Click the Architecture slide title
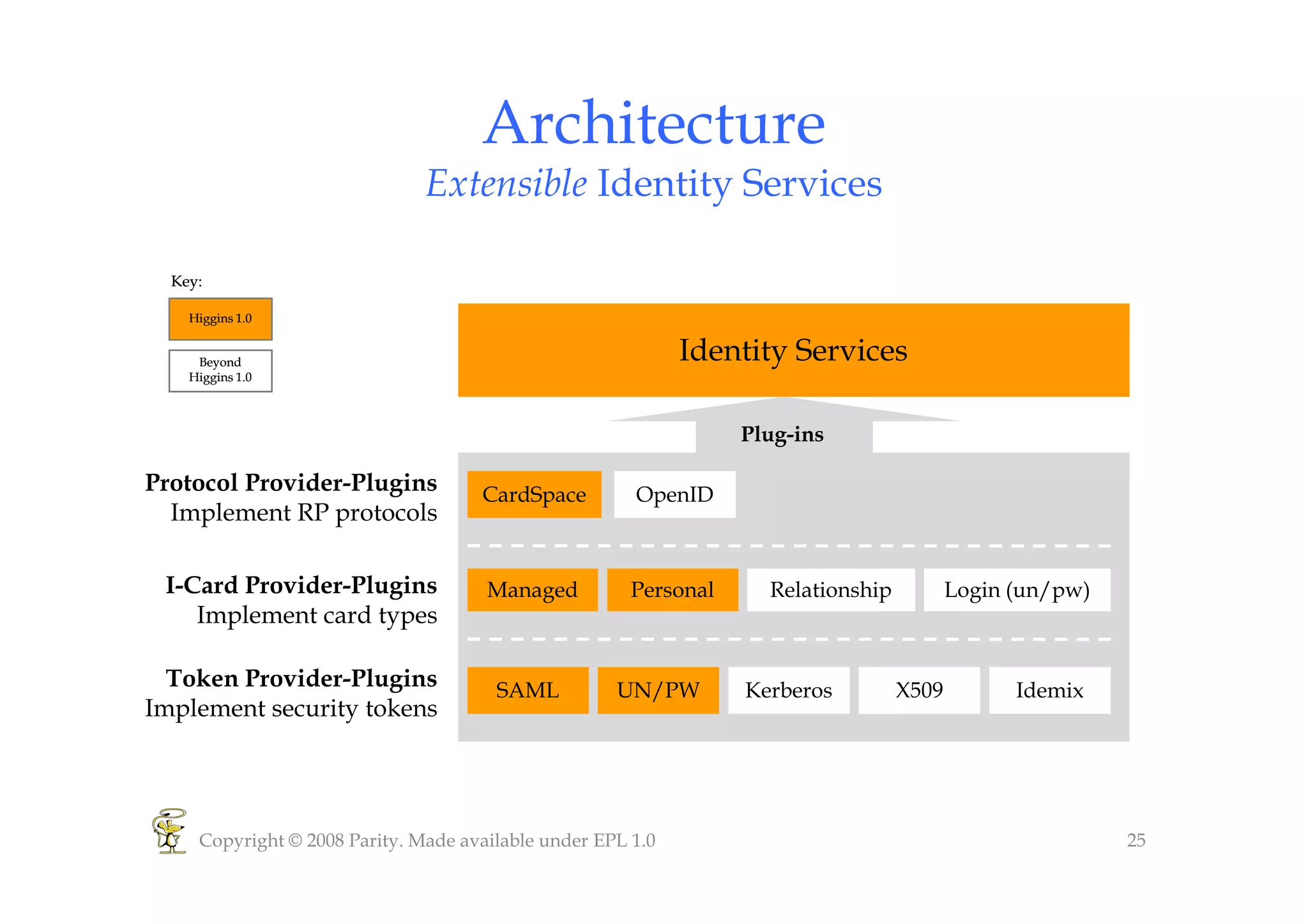 (x=654, y=123)
